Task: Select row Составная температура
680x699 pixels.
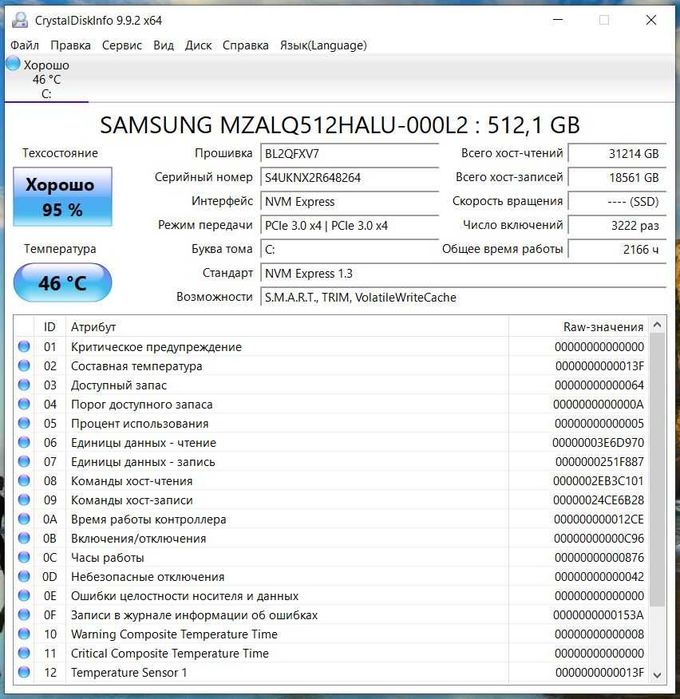Action: [x=331, y=366]
